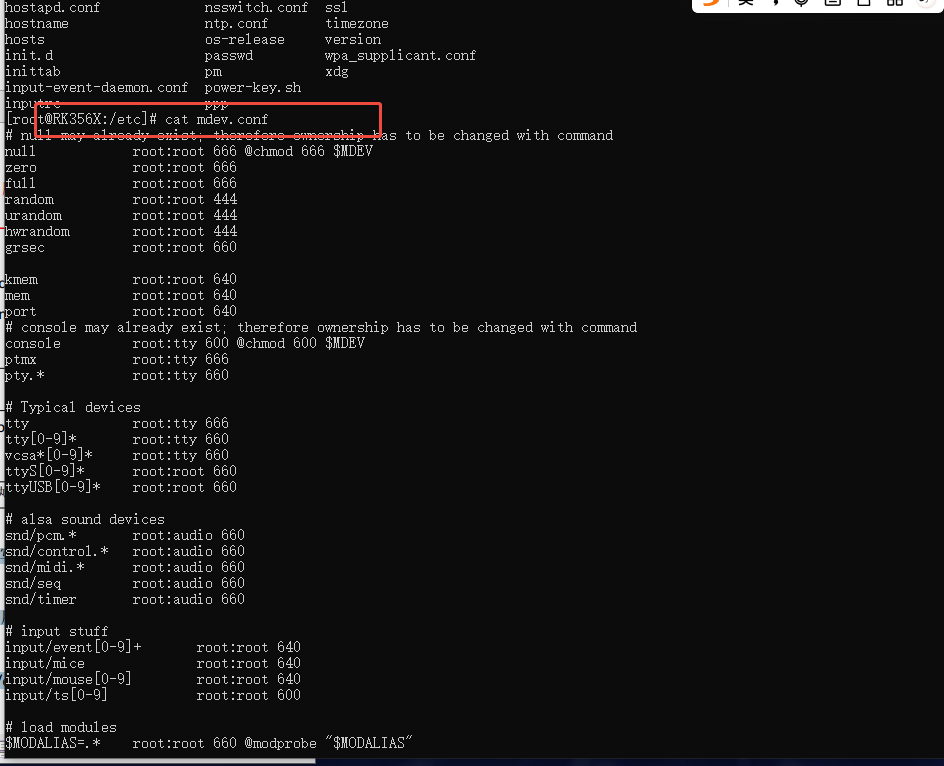Click the 'snd/seq' entry

click(33, 584)
